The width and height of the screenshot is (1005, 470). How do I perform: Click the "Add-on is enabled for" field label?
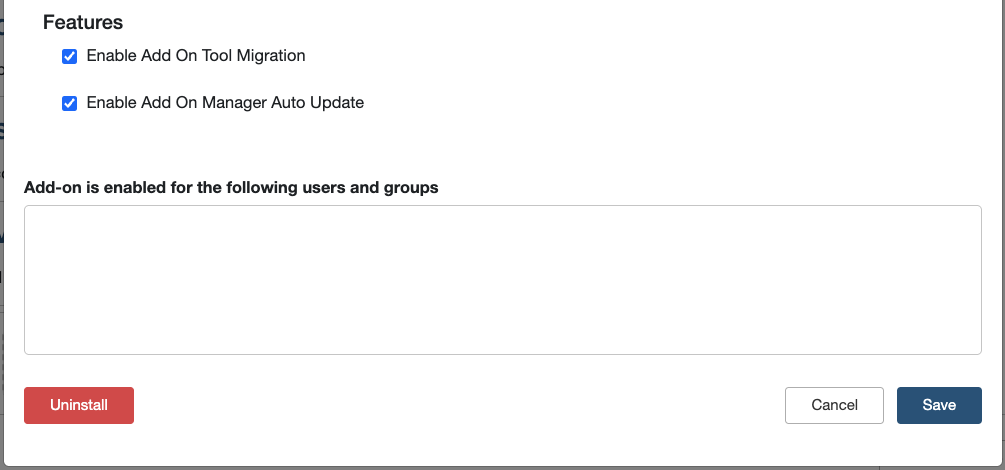[x=231, y=187]
